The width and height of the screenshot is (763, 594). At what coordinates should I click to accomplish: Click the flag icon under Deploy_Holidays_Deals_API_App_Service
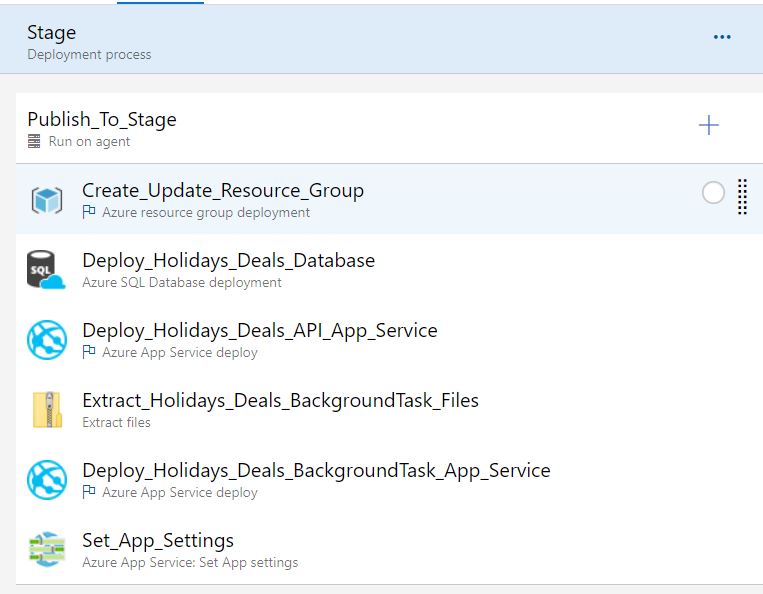point(89,352)
